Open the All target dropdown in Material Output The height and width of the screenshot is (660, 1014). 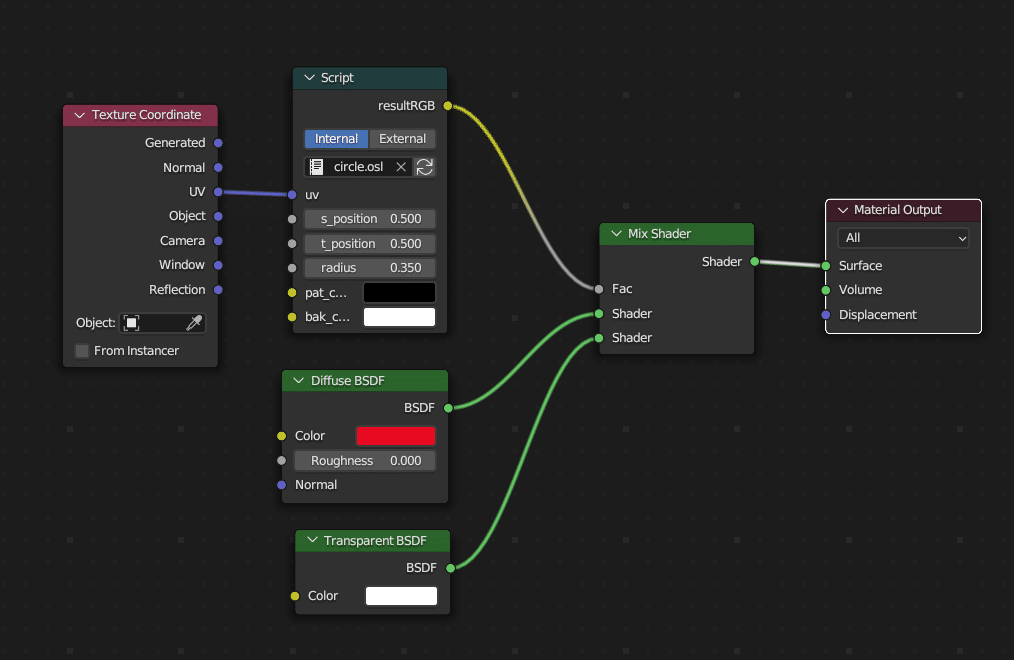[x=904, y=238]
